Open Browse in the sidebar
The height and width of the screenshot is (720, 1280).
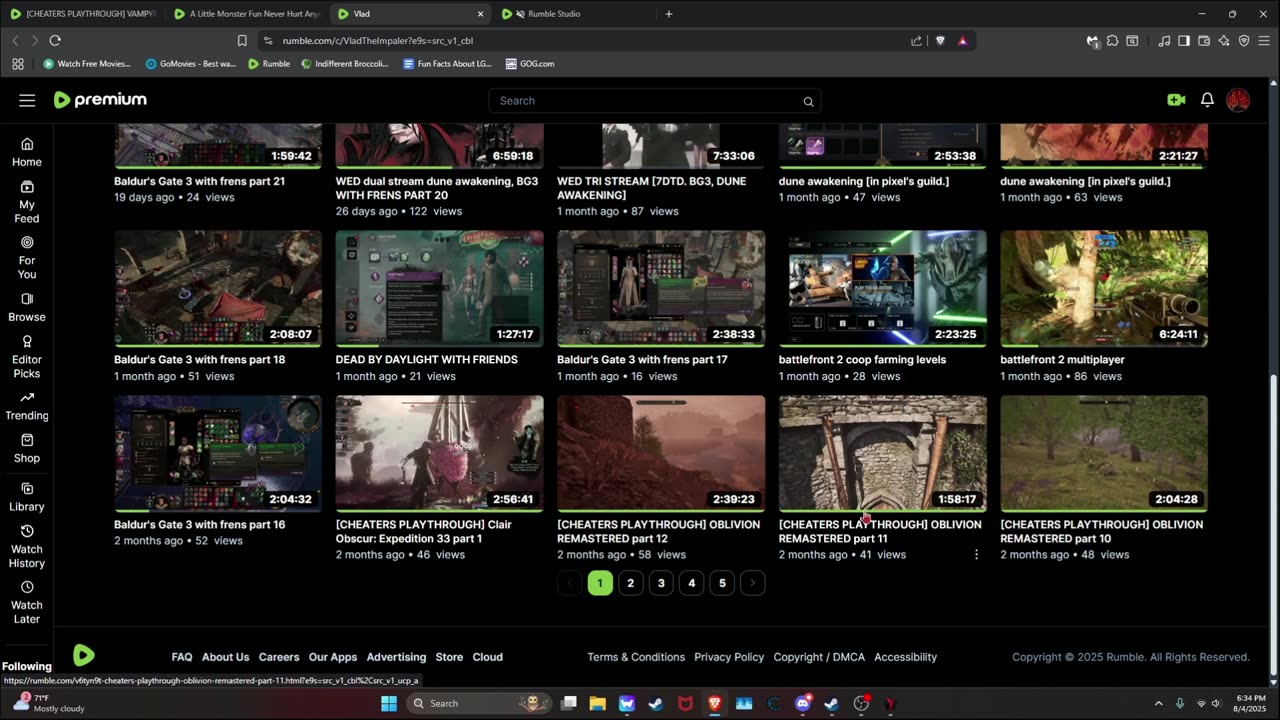(x=27, y=307)
